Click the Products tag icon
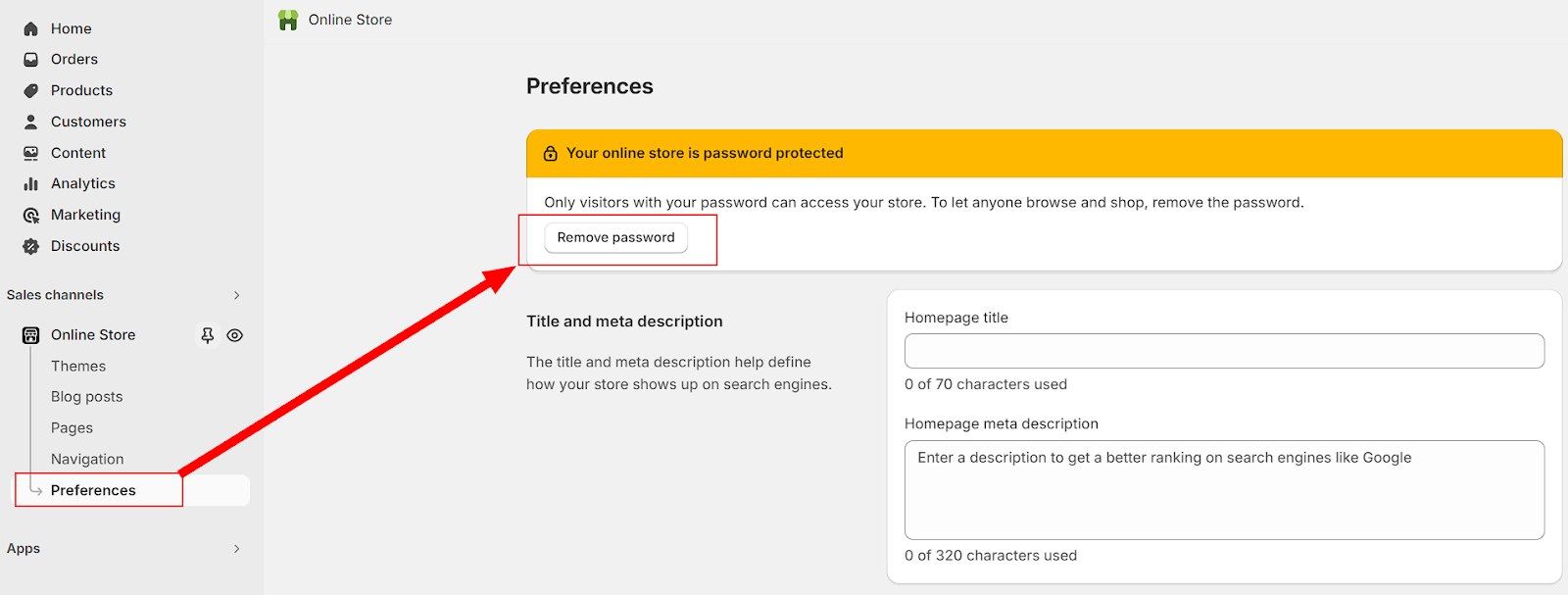Screen dimensions: 1568x595 [x=30, y=90]
